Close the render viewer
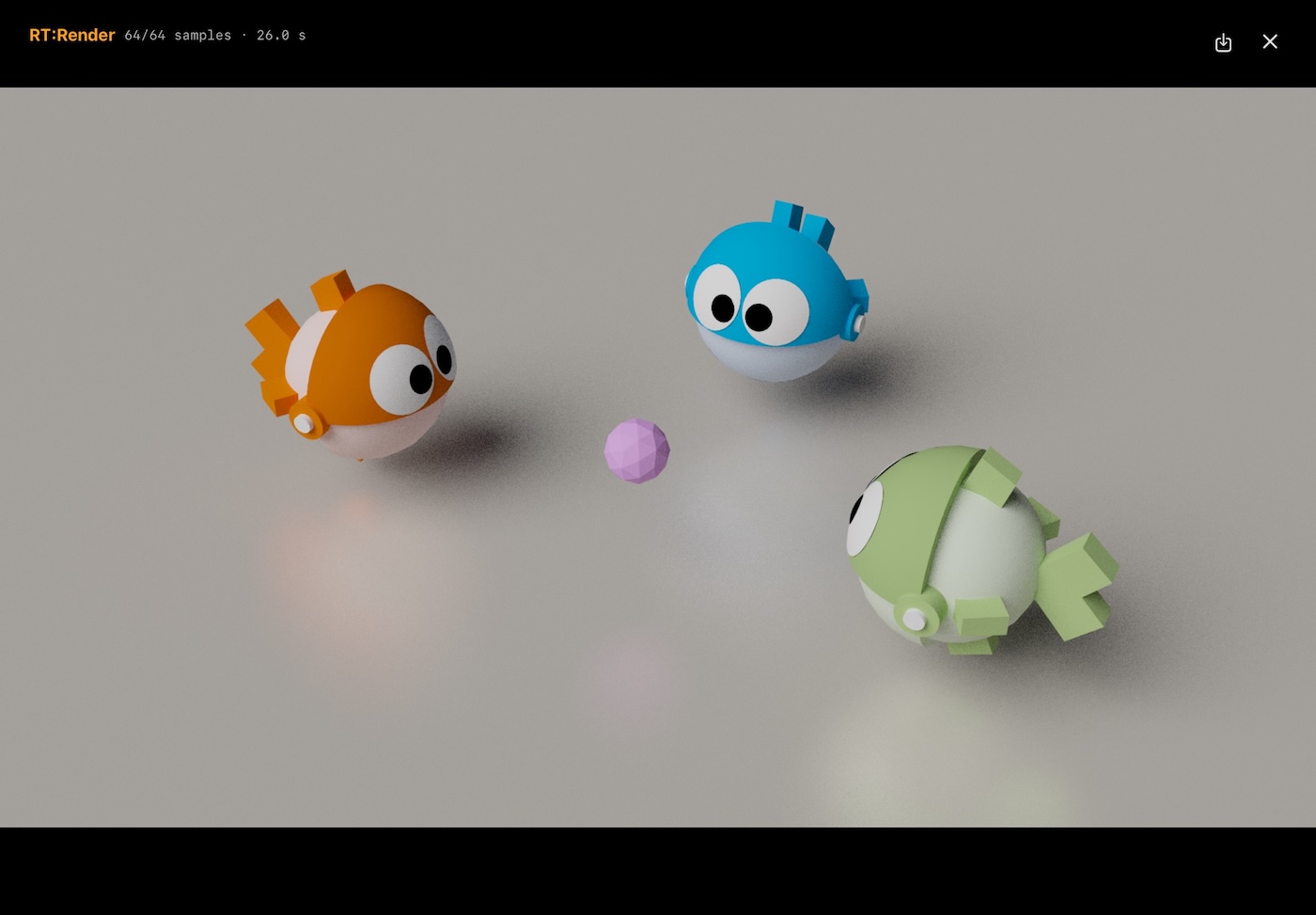Screen dimensions: 1316x915 pos(1270,41)
